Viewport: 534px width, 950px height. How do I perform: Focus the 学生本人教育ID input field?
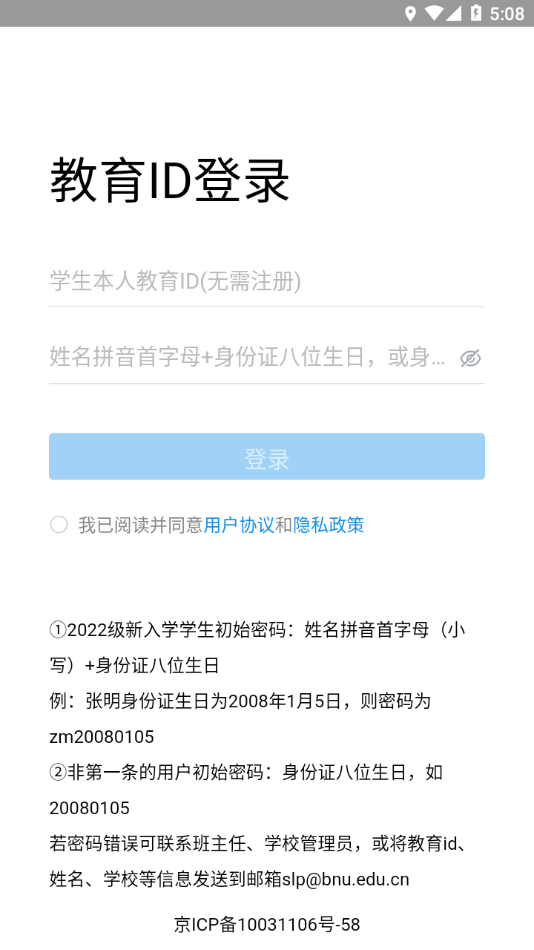[x=267, y=281]
